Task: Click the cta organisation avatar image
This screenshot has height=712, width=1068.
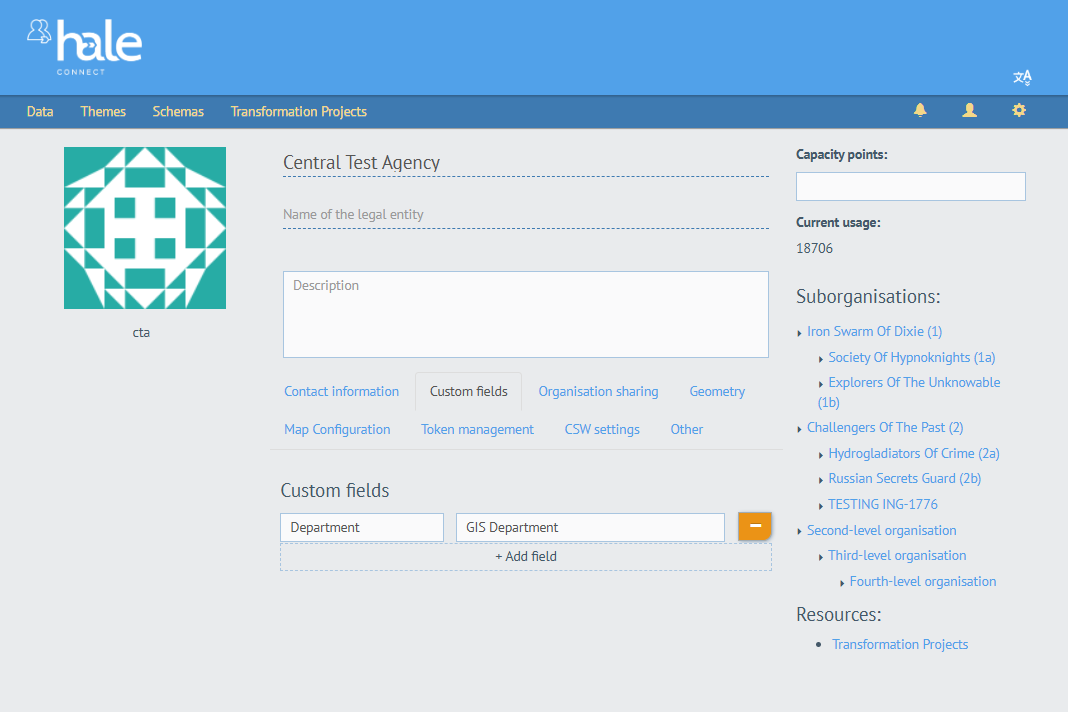Action: point(145,228)
